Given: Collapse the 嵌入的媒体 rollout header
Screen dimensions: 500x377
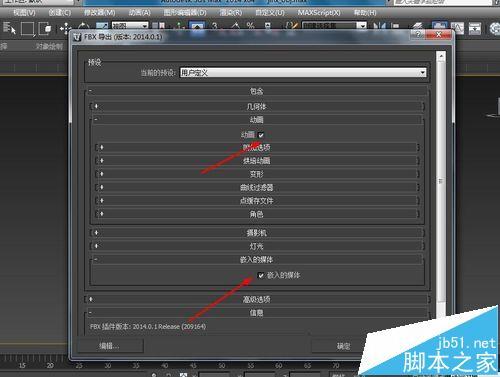Looking at the screenshot, I should click(257, 259).
